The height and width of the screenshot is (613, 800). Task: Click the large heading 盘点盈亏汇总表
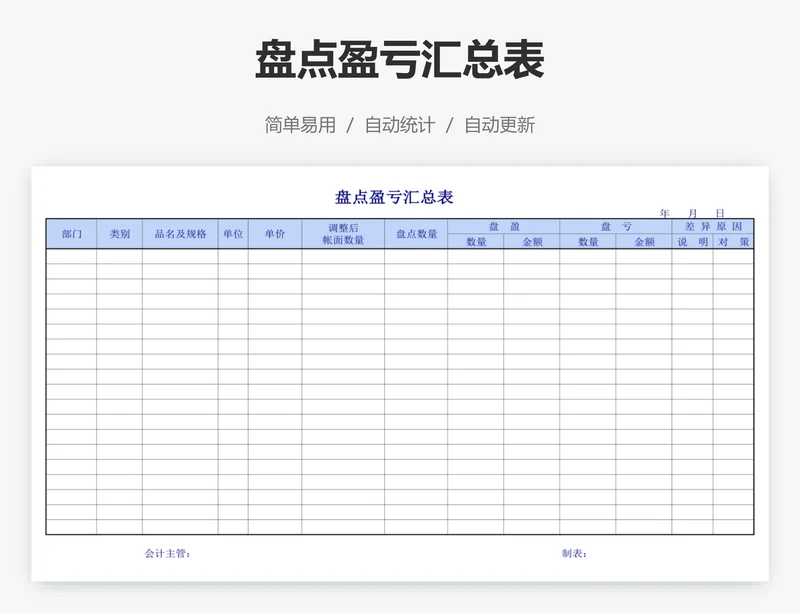tap(399, 60)
